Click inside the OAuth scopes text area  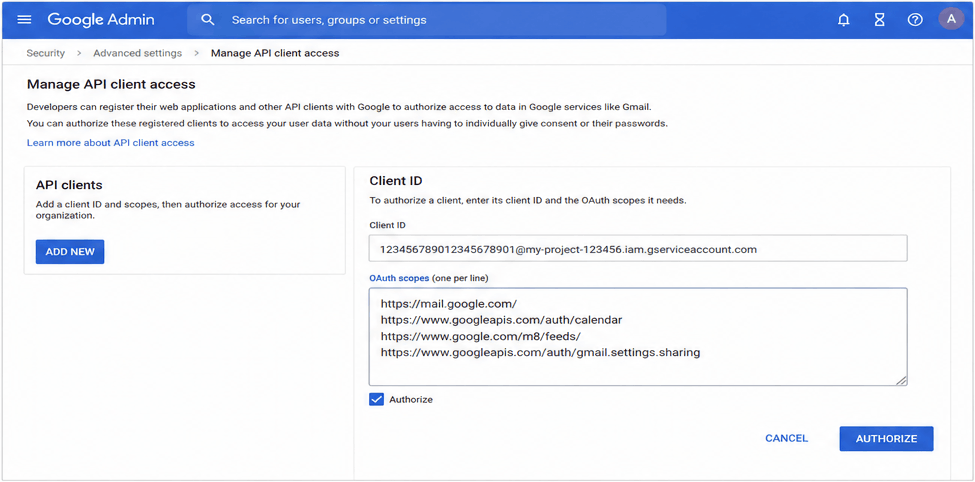[x=638, y=336]
